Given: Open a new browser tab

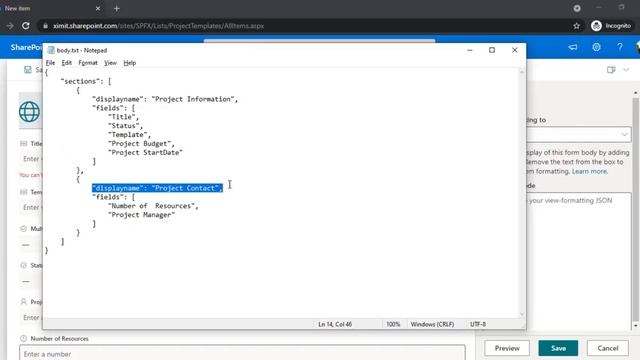Looking at the screenshot, I should 117,8.
